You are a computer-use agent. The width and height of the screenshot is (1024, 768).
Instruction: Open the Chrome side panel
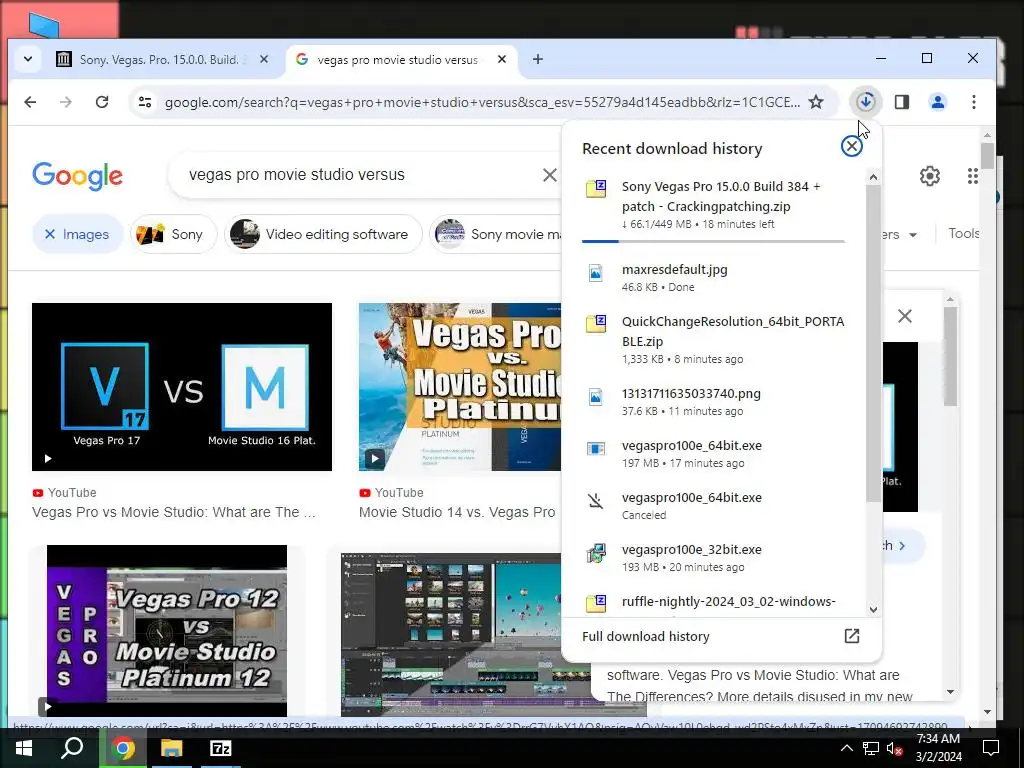tap(902, 102)
